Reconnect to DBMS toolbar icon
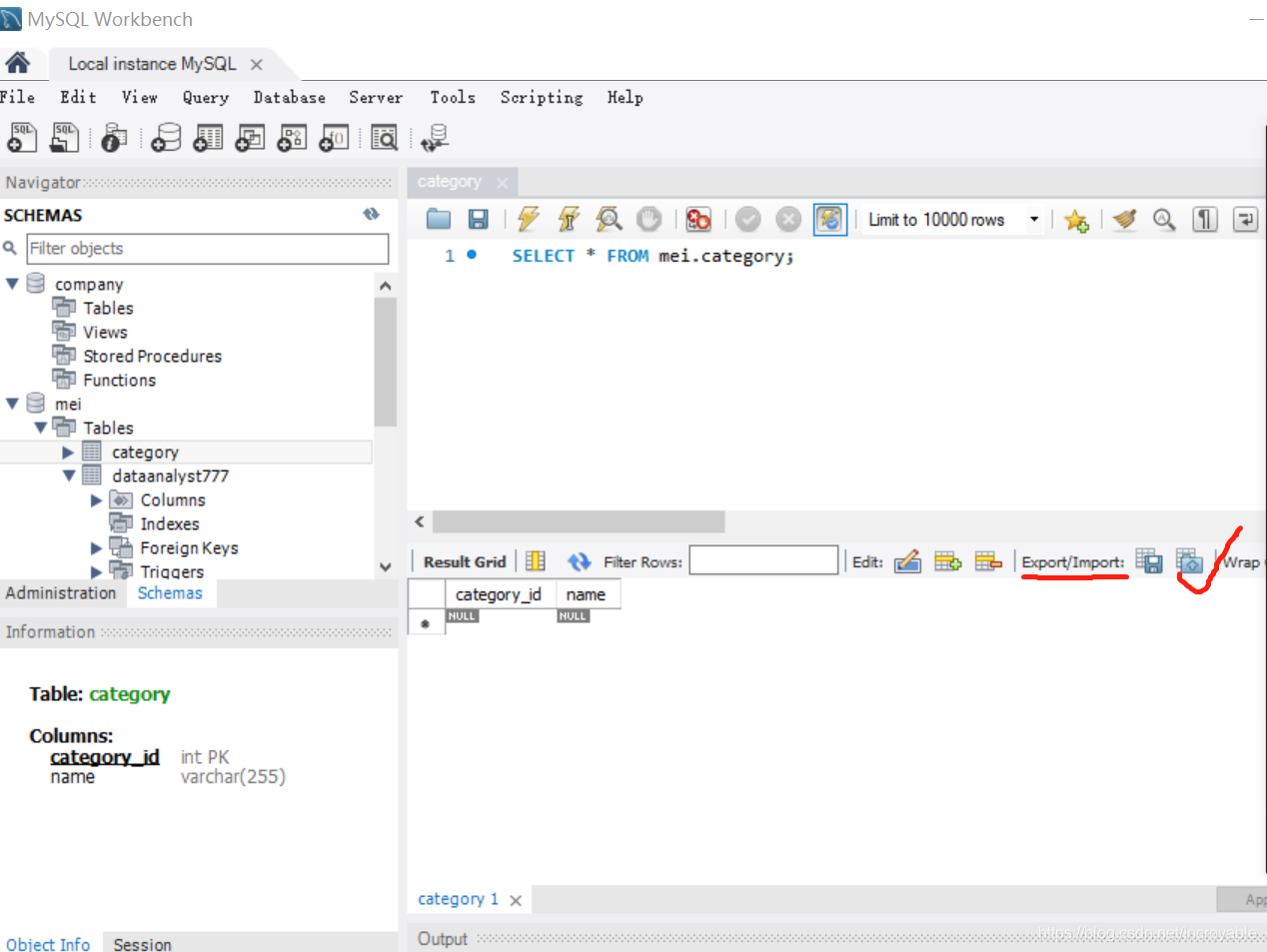This screenshot has height=952, width=1267. (x=435, y=138)
